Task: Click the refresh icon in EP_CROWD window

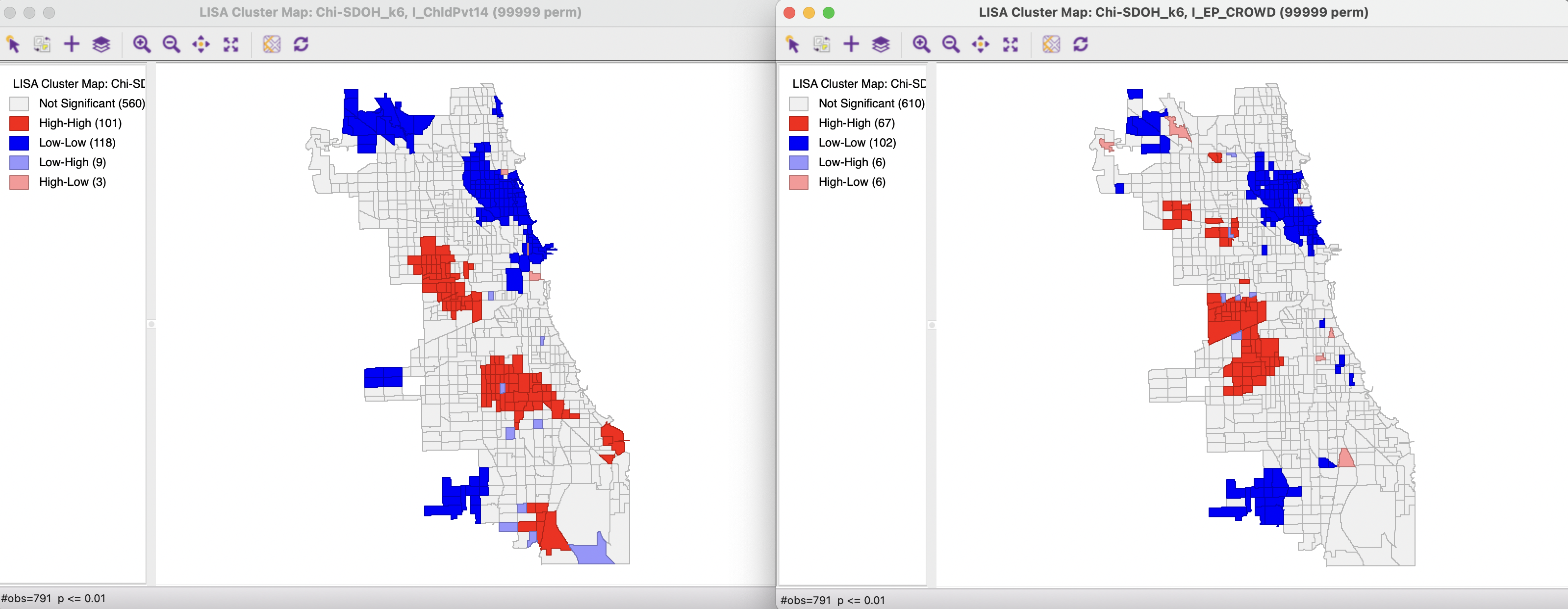Action: 1081,45
